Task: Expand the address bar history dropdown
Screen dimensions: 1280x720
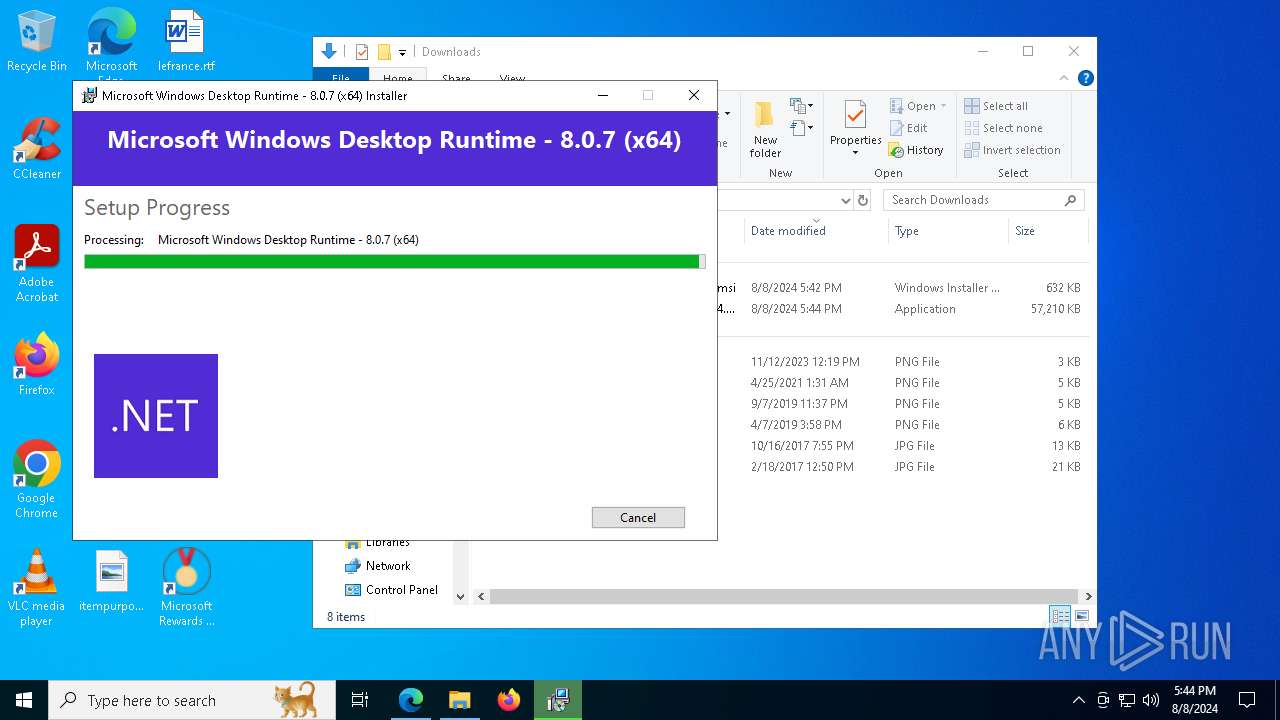Action: tap(845, 200)
